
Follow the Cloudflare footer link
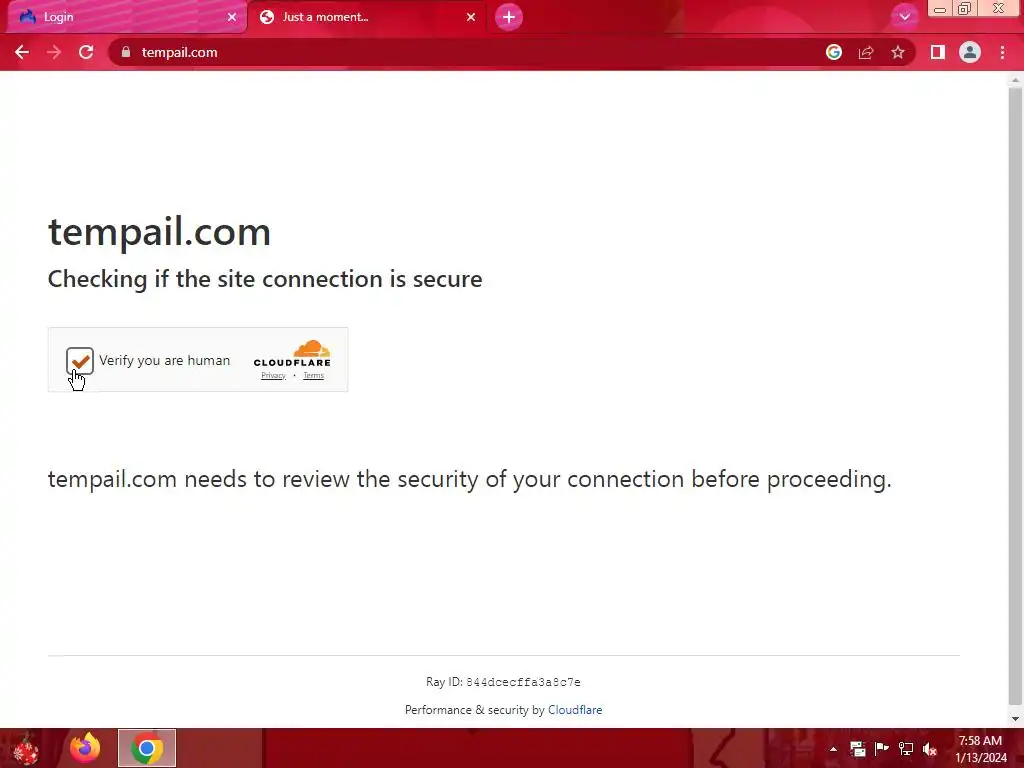pos(575,710)
